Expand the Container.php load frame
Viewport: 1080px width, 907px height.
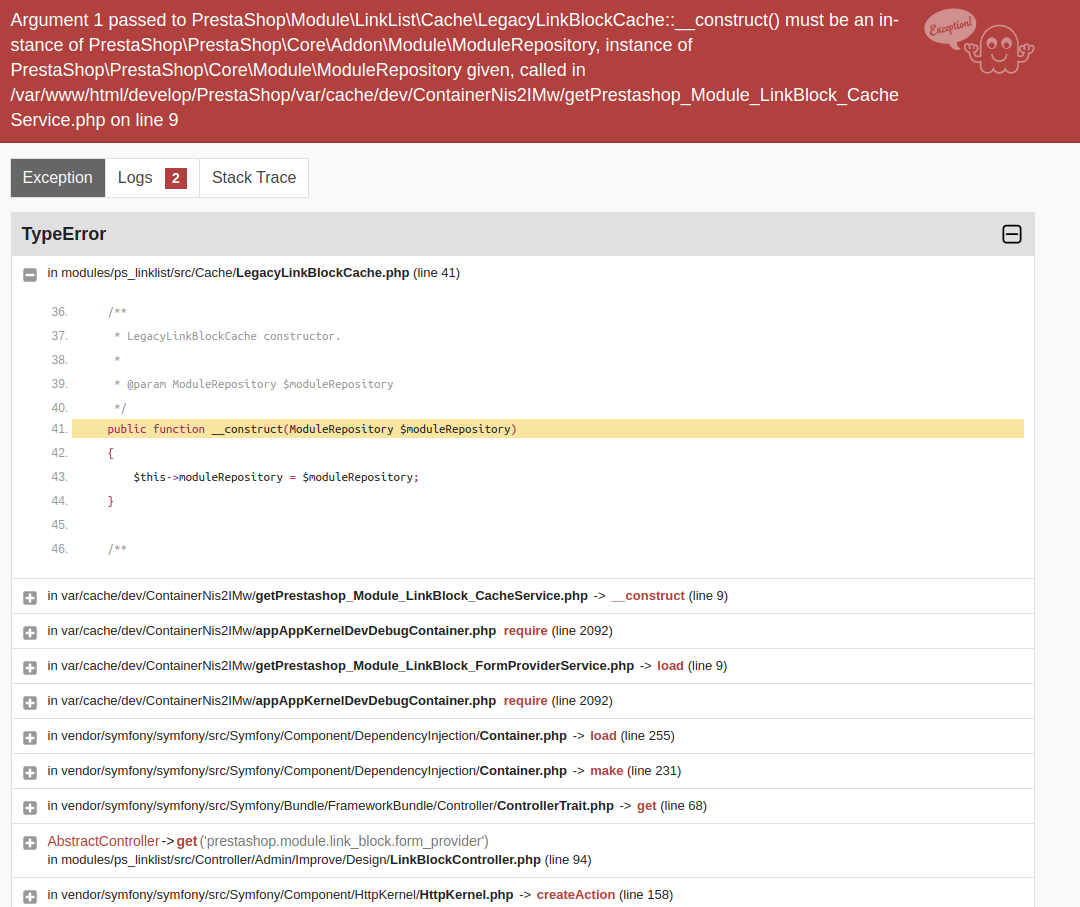tap(29, 735)
